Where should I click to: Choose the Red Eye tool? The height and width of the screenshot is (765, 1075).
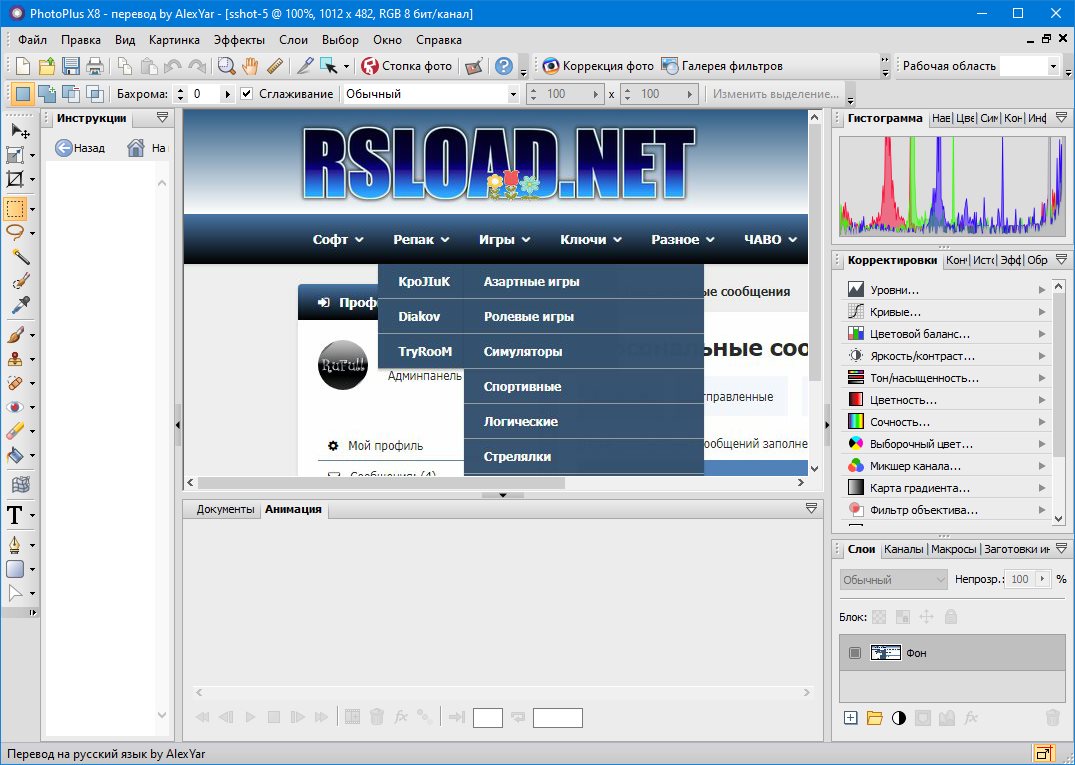pyautogui.click(x=15, y=407)
